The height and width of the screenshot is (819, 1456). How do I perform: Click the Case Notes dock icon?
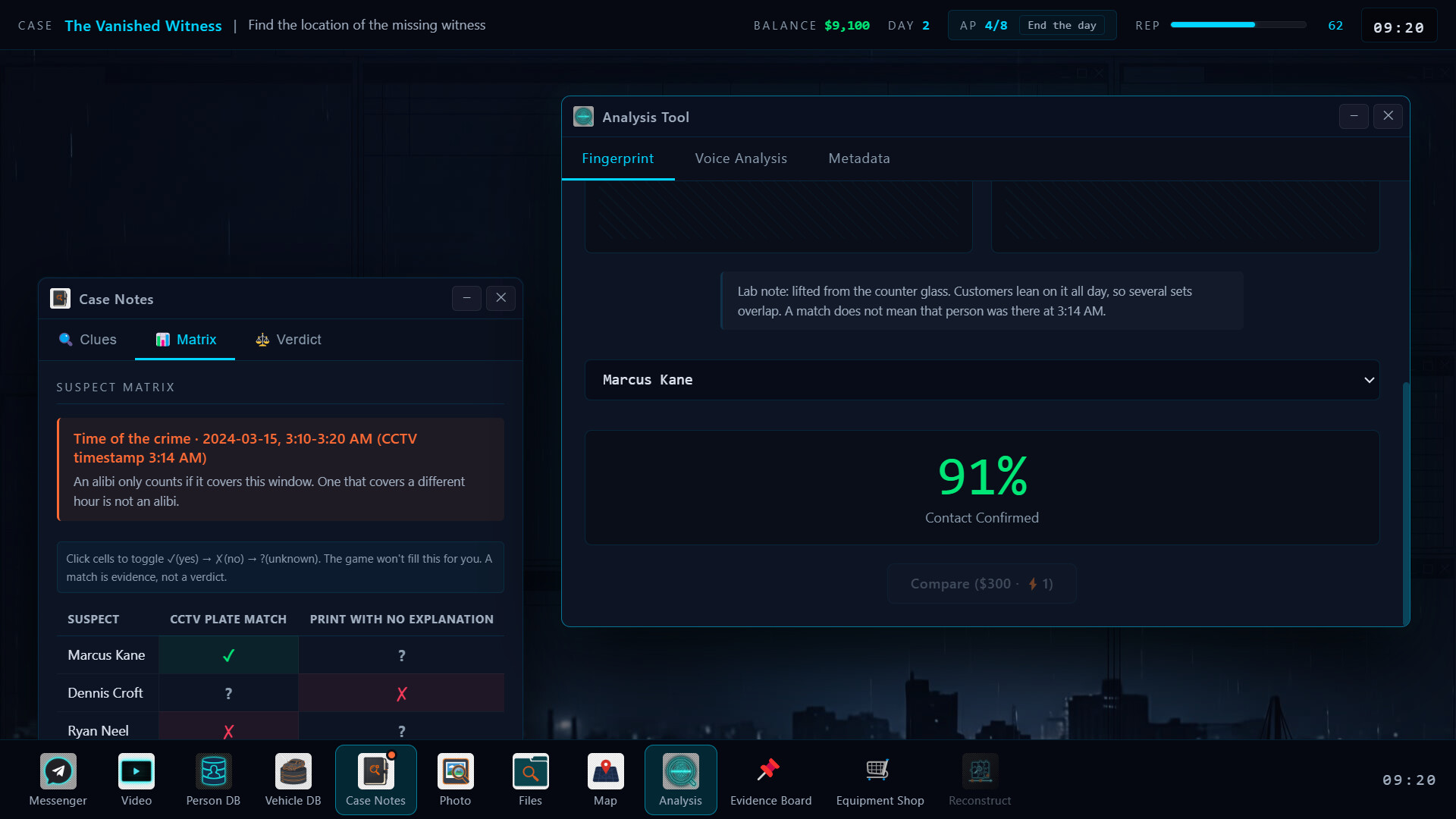[376, 780]
